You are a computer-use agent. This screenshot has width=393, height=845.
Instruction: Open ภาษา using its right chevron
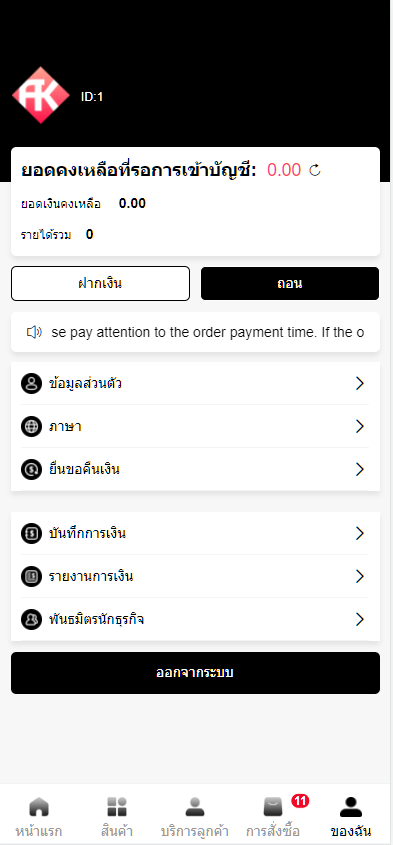(x=360, y=426)
